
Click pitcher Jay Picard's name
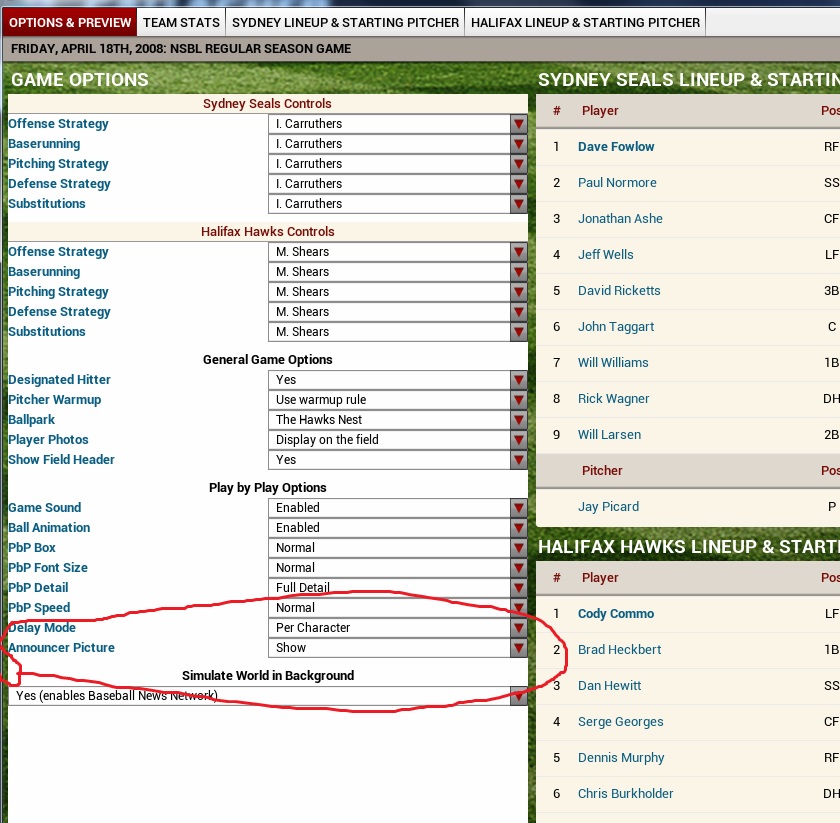608,507
